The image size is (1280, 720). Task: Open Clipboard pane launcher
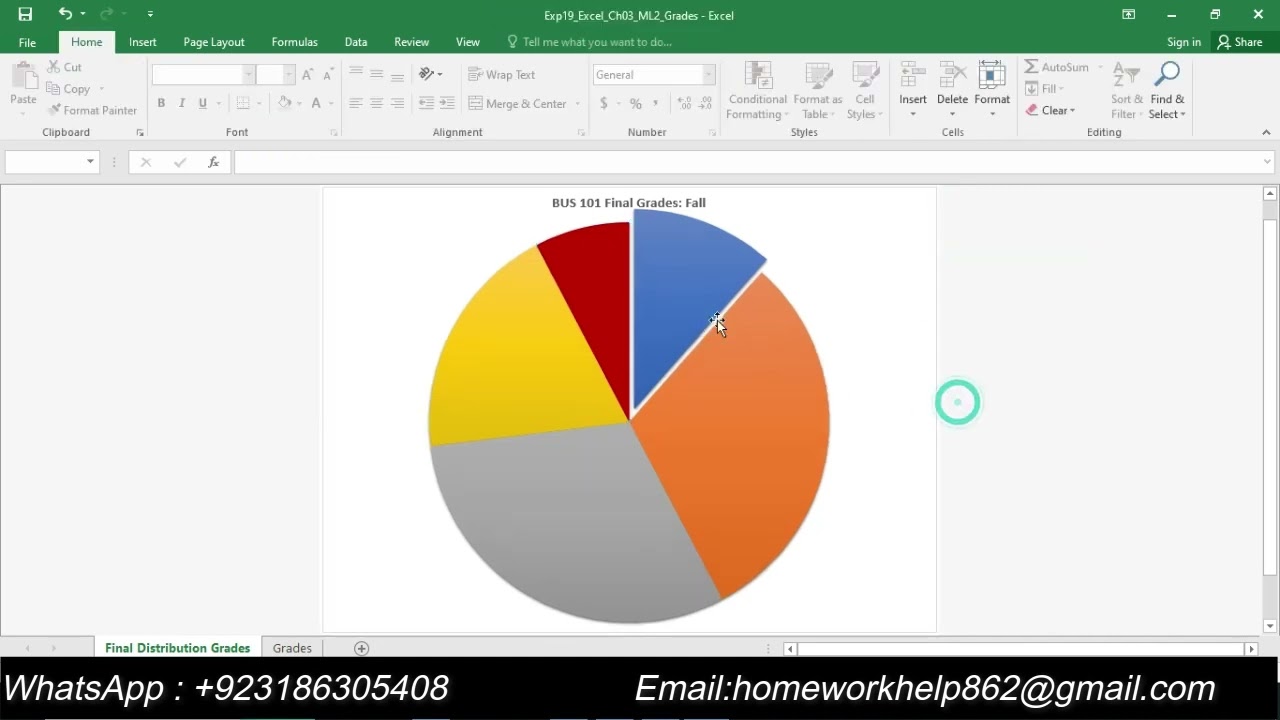140,132
